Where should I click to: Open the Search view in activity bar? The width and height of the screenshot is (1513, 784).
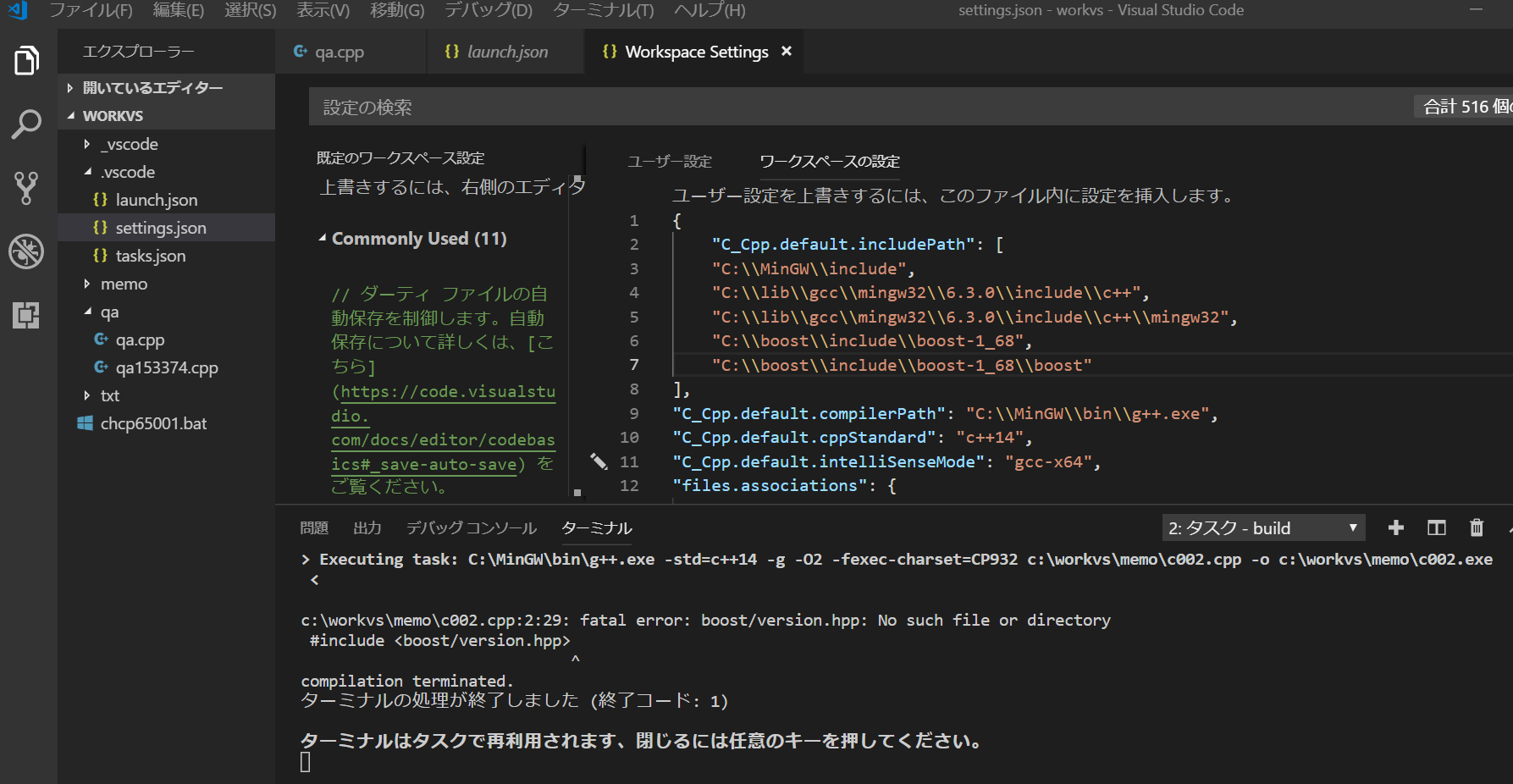tap(27, 124)
